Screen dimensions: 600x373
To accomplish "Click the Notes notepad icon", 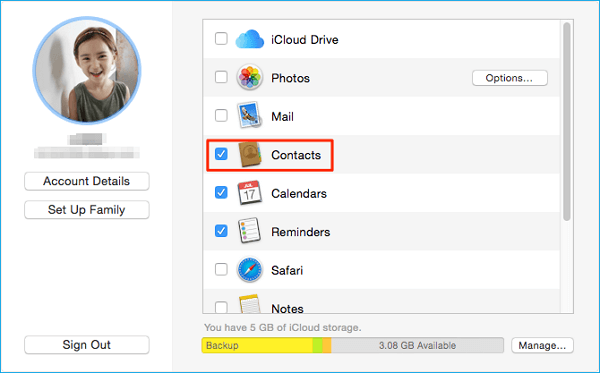I will [249, 304].
